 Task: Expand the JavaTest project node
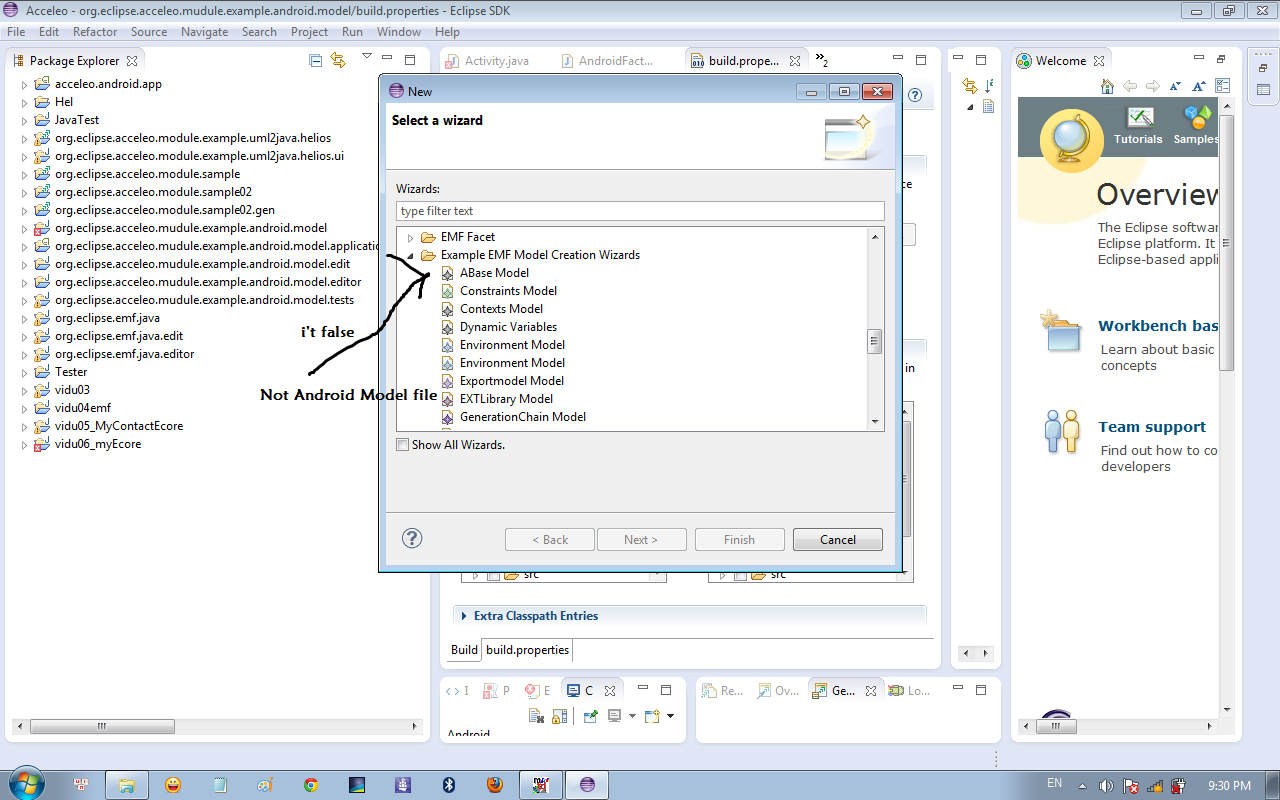tap(25, 120)
